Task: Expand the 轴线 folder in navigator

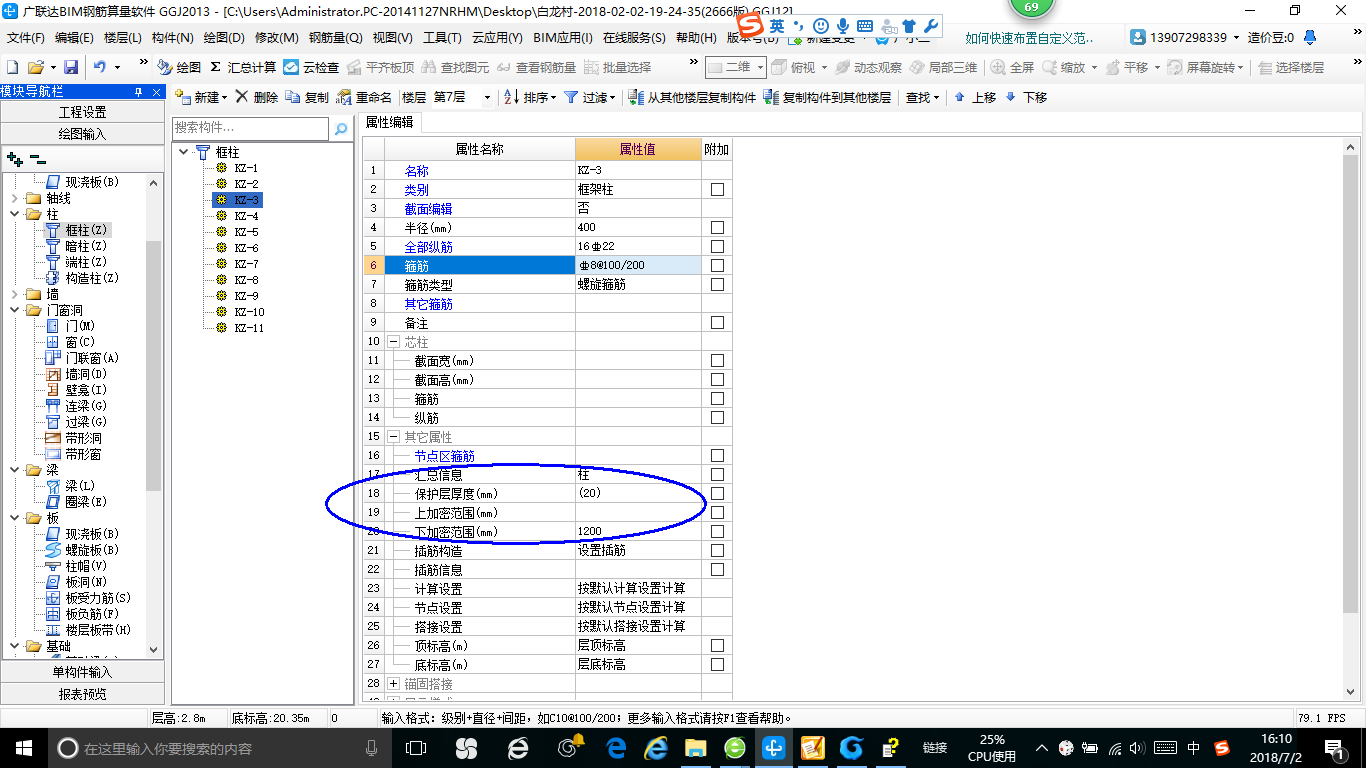Action: click(x=14, y=198)
